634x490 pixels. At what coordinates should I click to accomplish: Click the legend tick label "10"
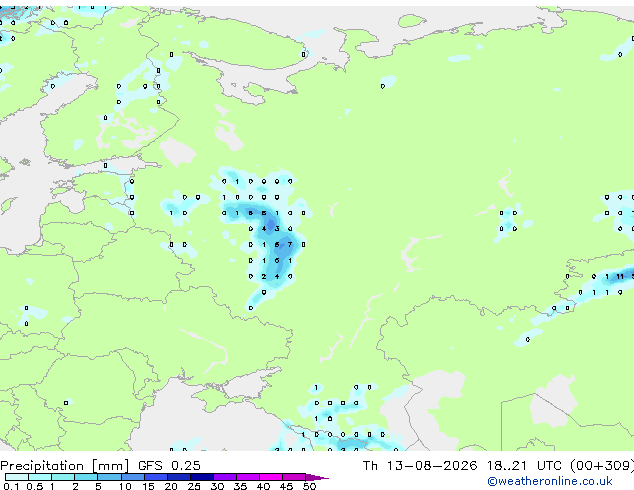coord(125,486)
